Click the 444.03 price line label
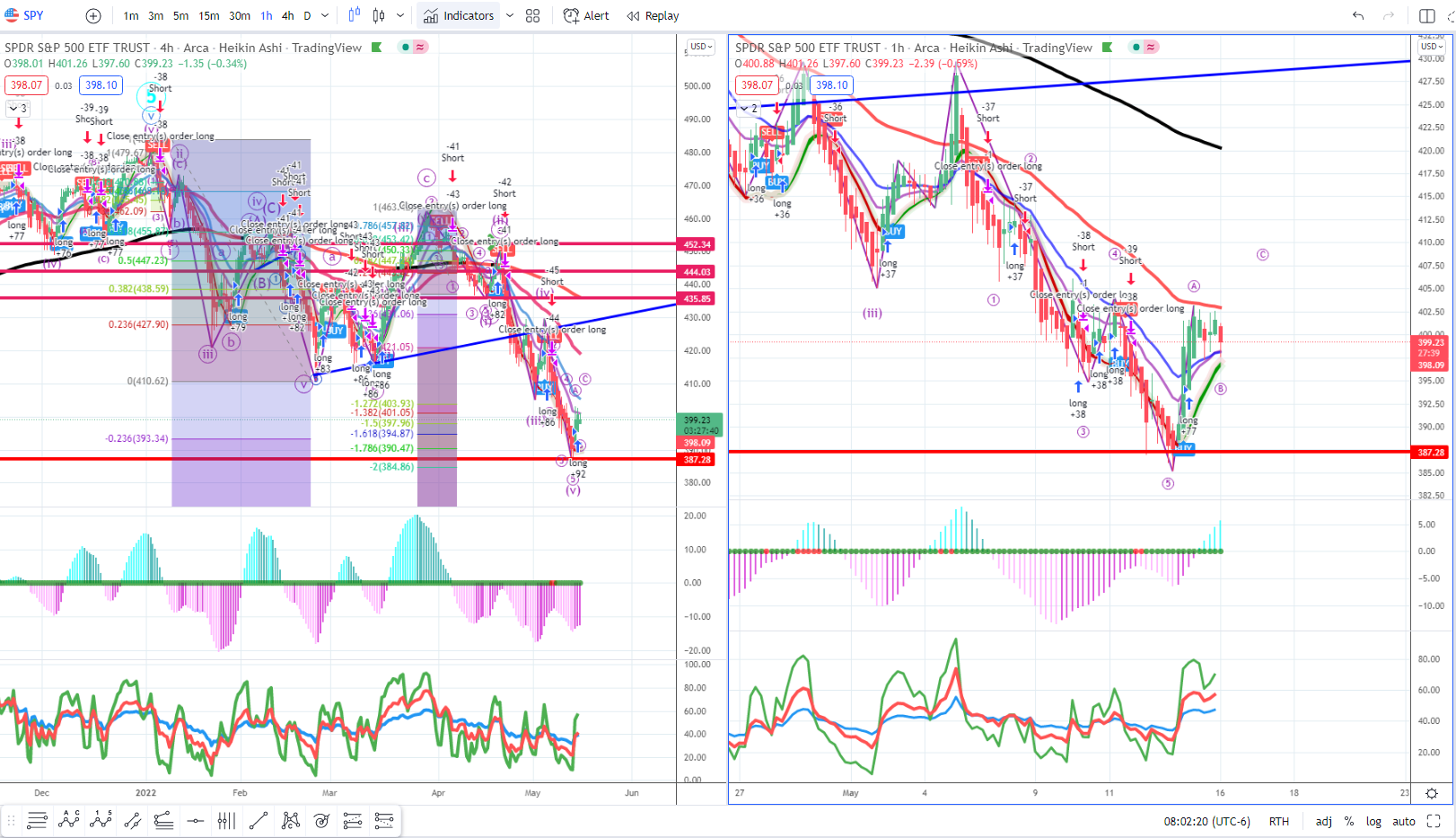 (x=697, y=272)
